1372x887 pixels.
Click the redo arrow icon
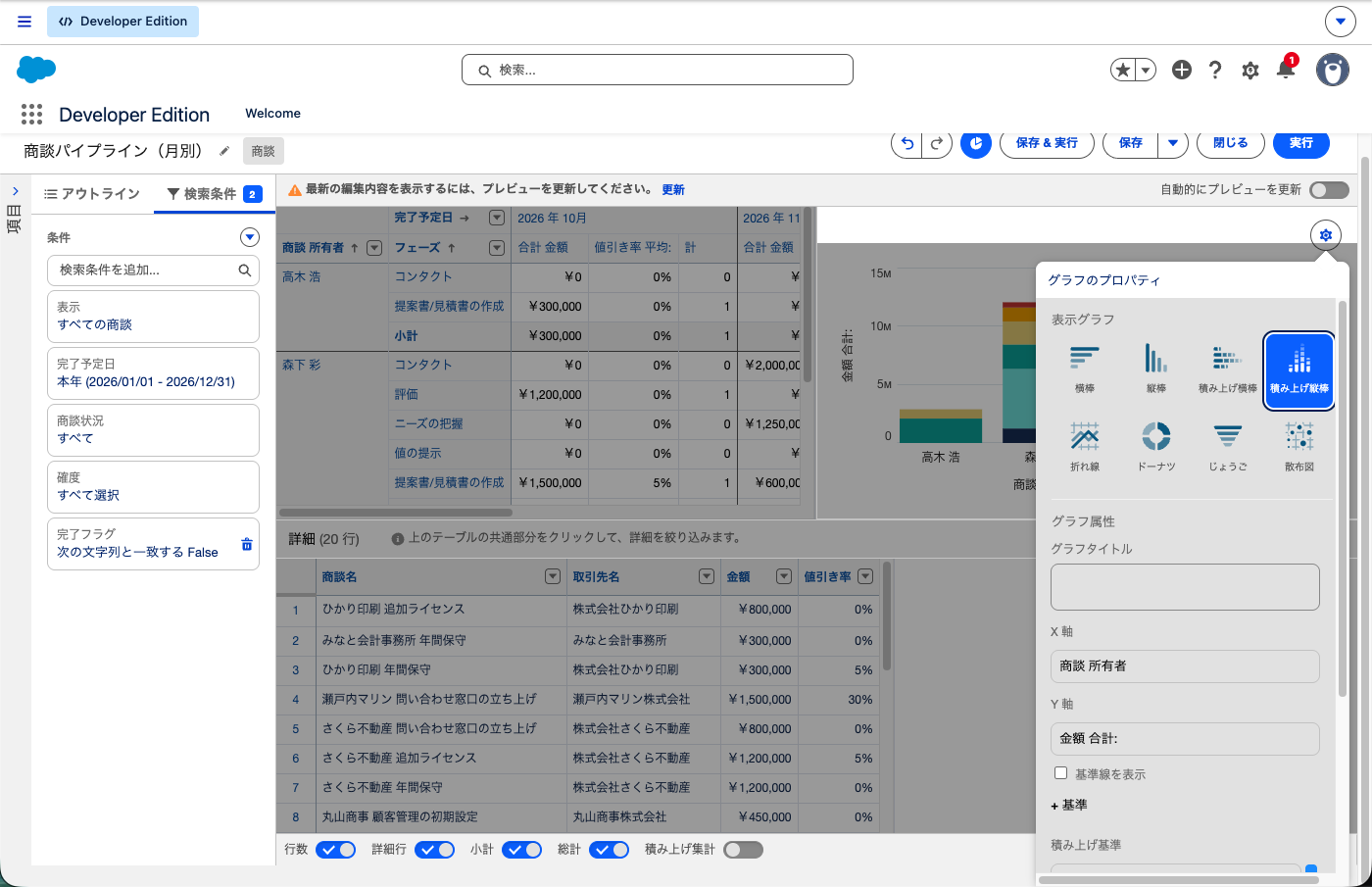(937, 143)
